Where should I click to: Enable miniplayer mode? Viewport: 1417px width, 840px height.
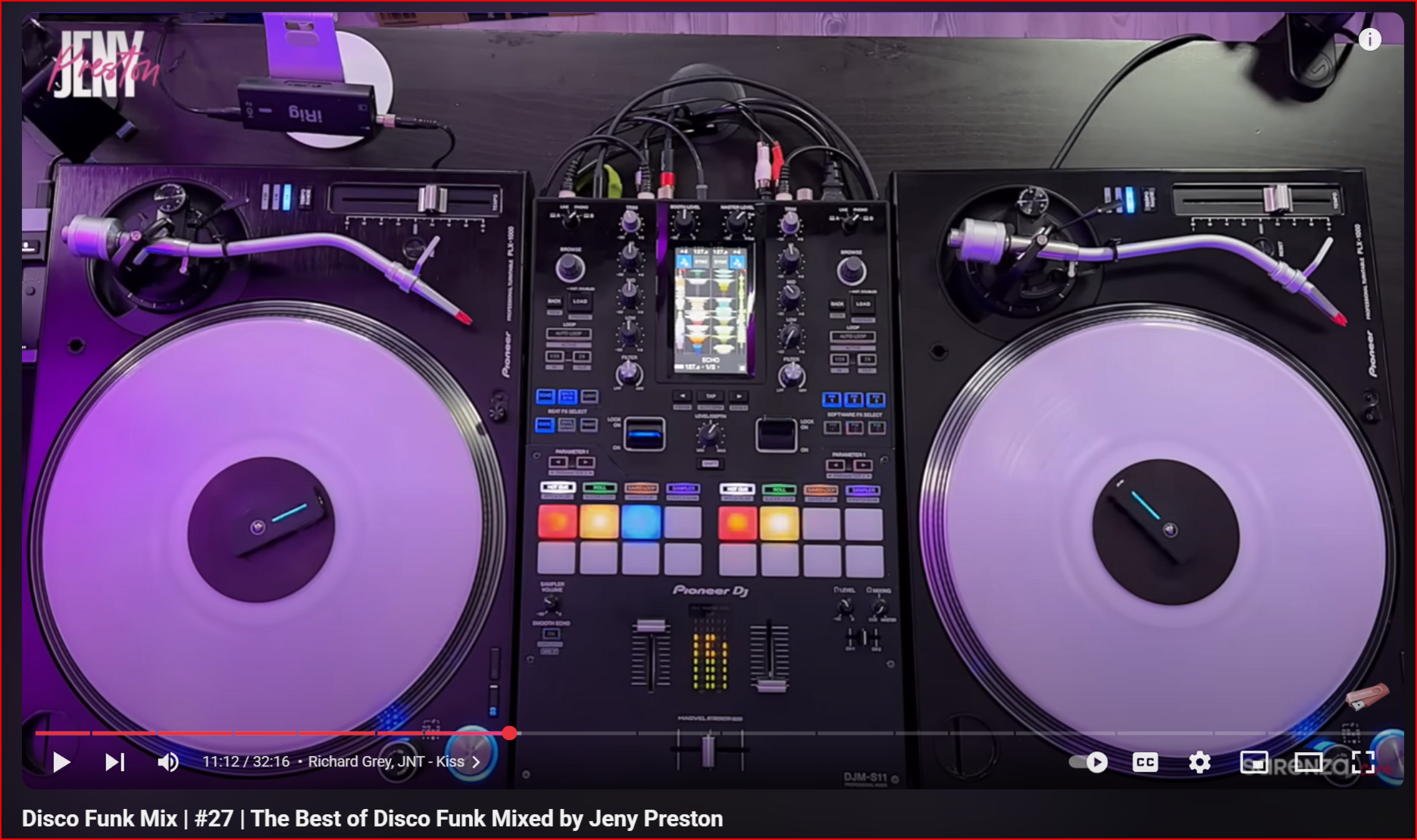pos(1254,762)
